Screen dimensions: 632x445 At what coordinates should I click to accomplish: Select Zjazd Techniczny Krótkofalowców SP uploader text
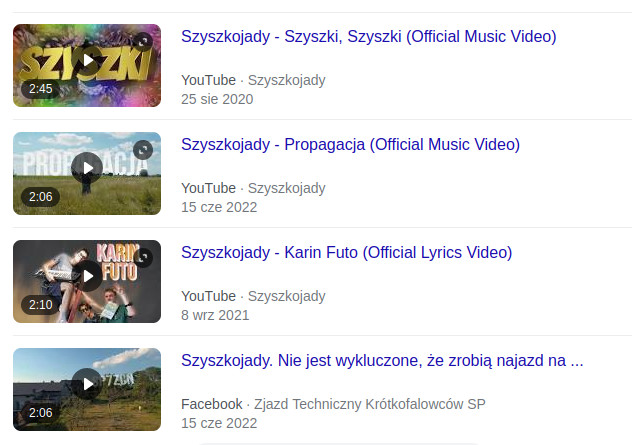pyautogui.click(x=370, y=404)
